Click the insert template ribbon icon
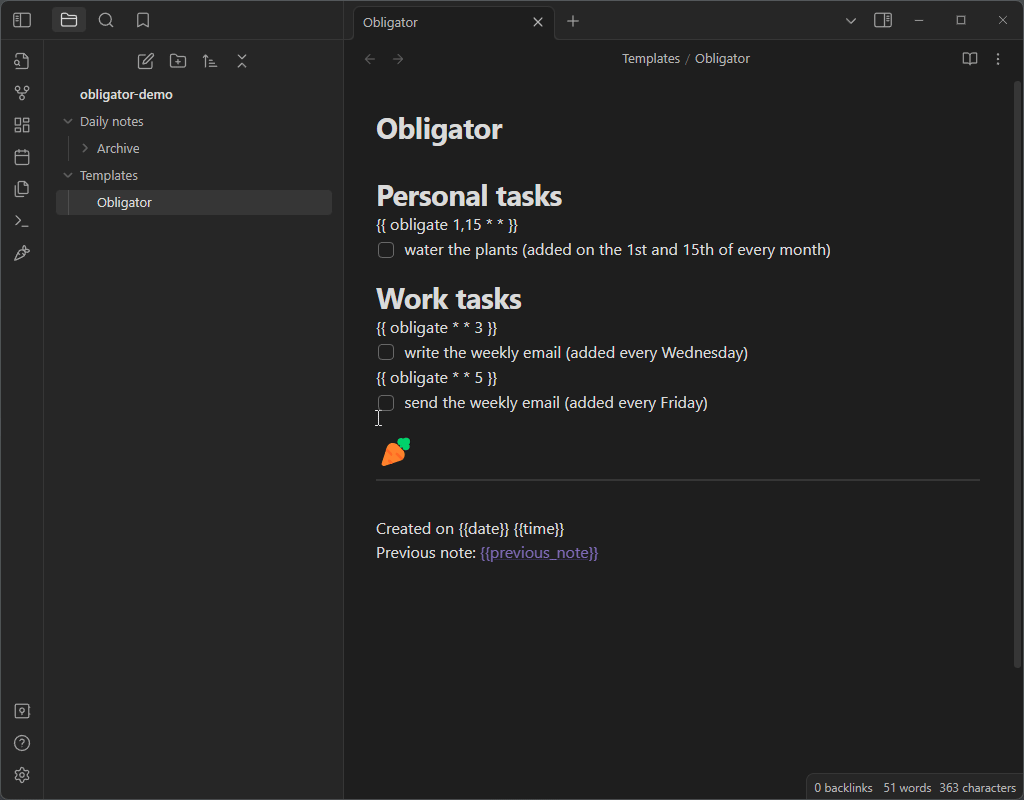The height and width of the screenshot is (800, 1024). [x=22, y=189]
